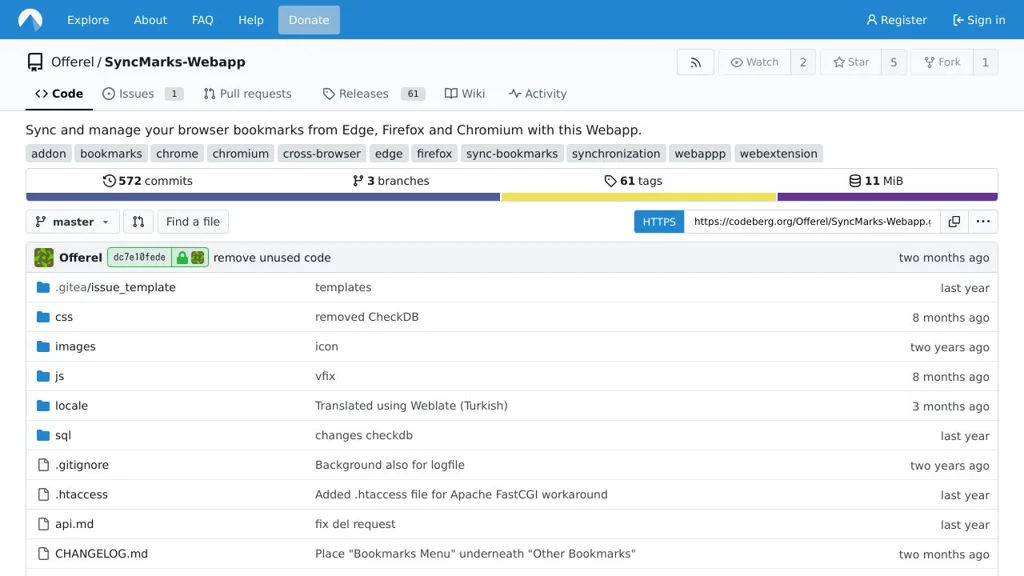Viewport: 1024px width, 576px height.
Task: Open the compare branches icon button
Action: 138,222
